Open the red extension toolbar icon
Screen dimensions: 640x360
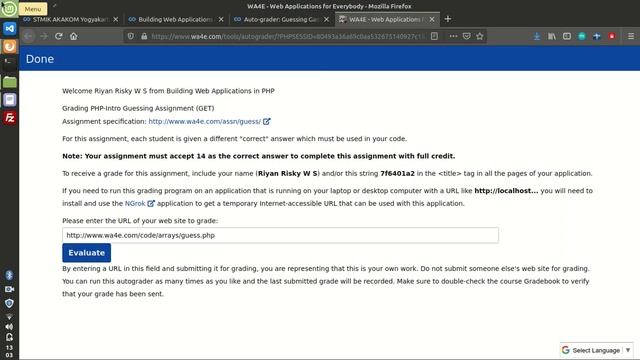point(612,36)
